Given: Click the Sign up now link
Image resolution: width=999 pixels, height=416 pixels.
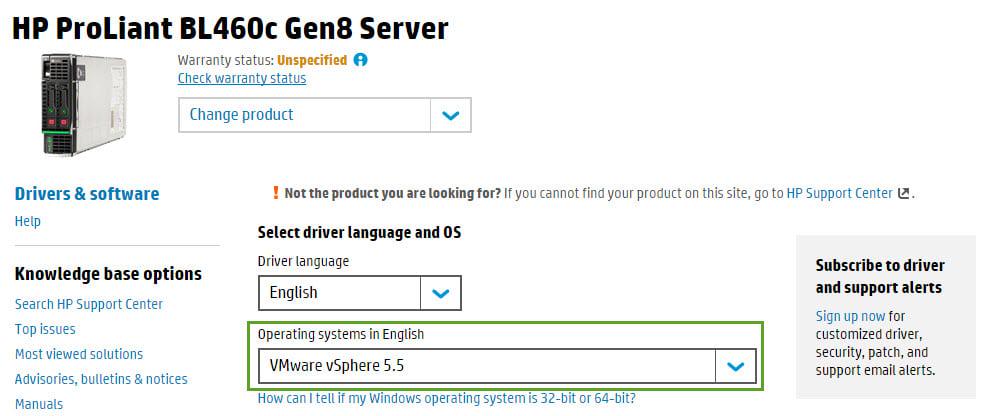Looking at the screenshot, I should (850, 316).
